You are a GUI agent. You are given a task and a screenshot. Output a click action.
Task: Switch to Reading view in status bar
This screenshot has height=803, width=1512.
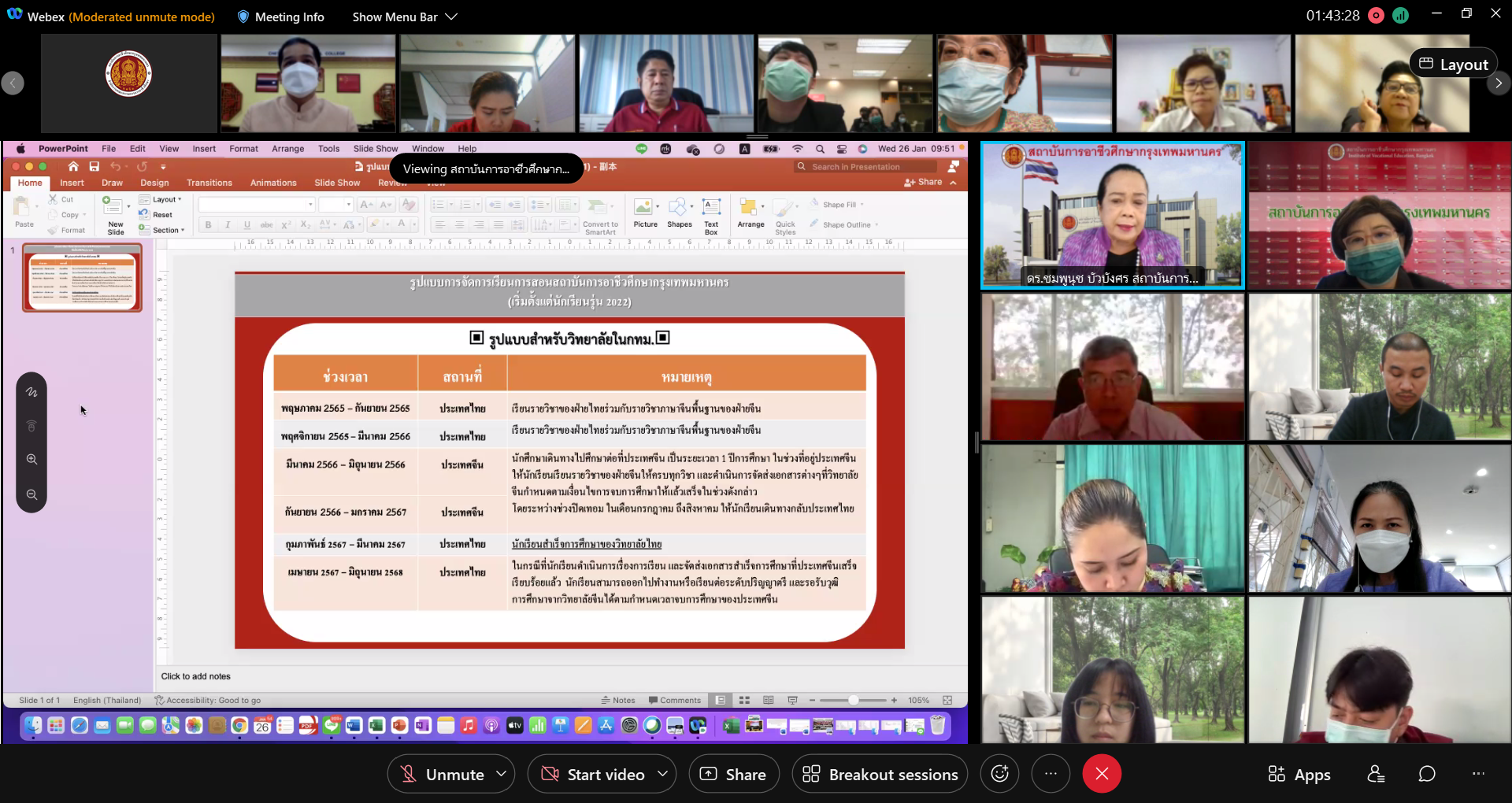pyautogui.click(x=769, y=700)
